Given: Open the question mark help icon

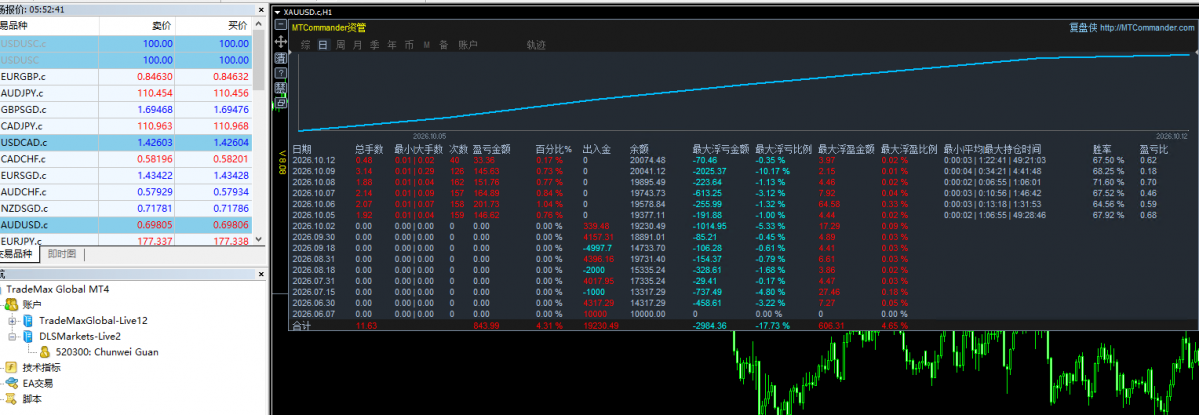Looking at the screenshot, I should (x=281, y=73).
